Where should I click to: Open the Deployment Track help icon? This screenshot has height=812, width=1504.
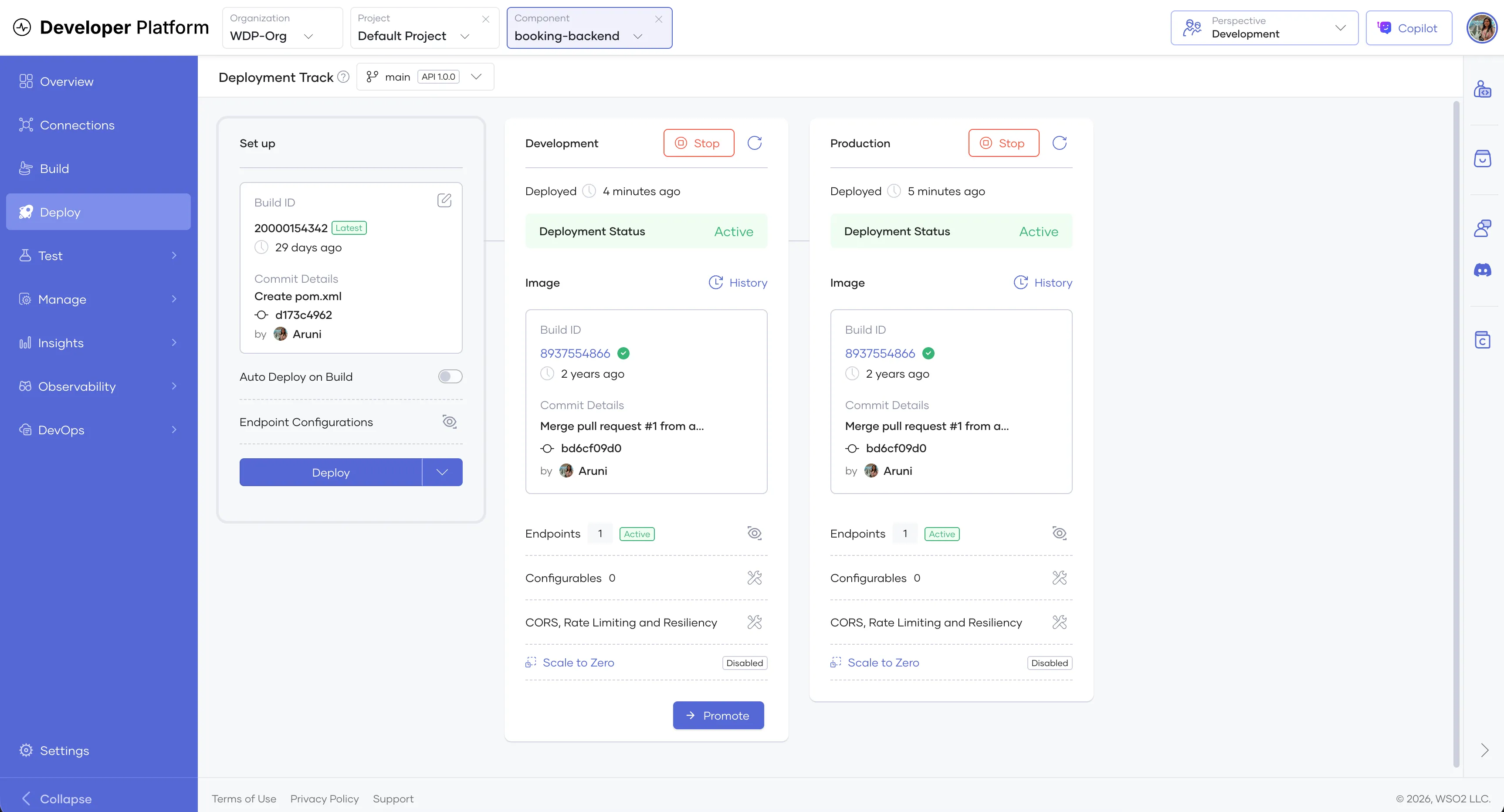coord(343,77)
